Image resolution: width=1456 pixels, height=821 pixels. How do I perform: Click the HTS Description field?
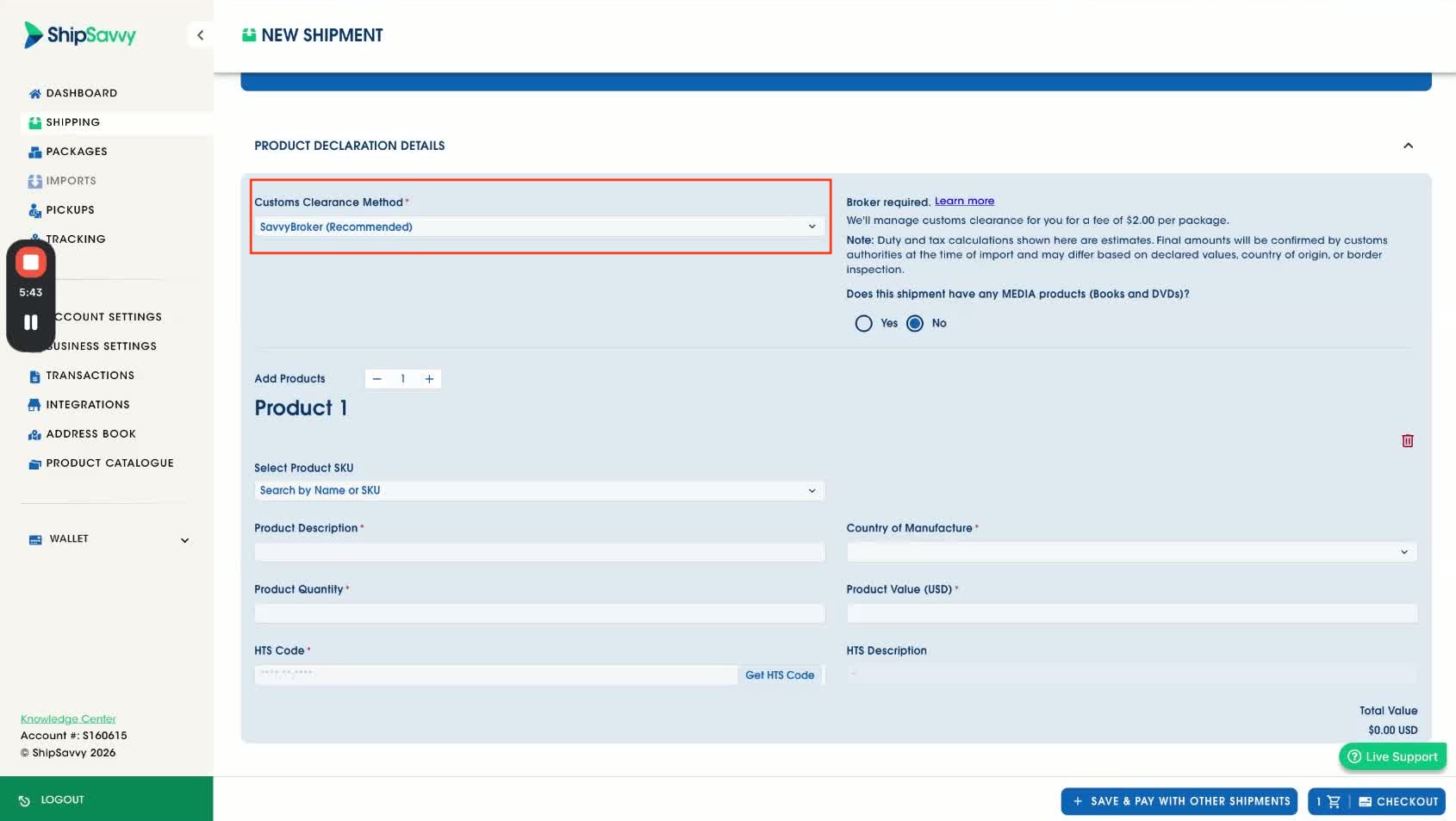(x=1131, y=675)
